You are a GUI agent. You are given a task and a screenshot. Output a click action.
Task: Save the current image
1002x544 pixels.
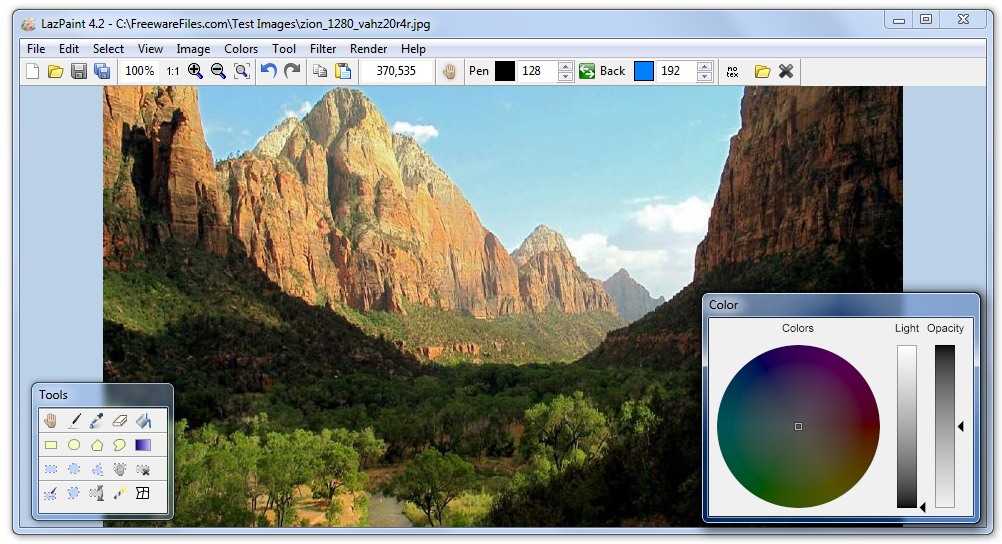pos(79,71)
